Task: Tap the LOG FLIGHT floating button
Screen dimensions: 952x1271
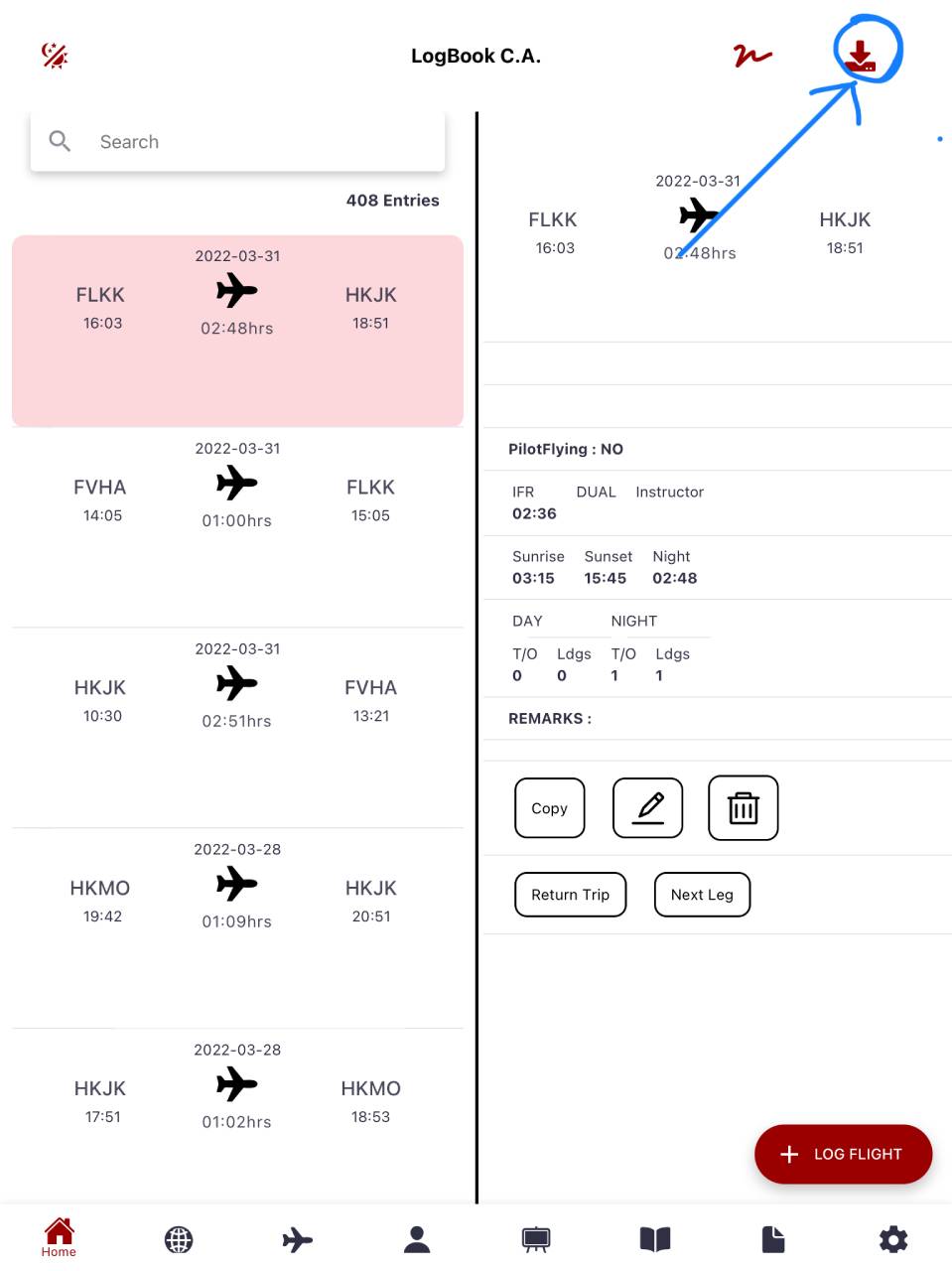Action: click(x=843, y=1154)
